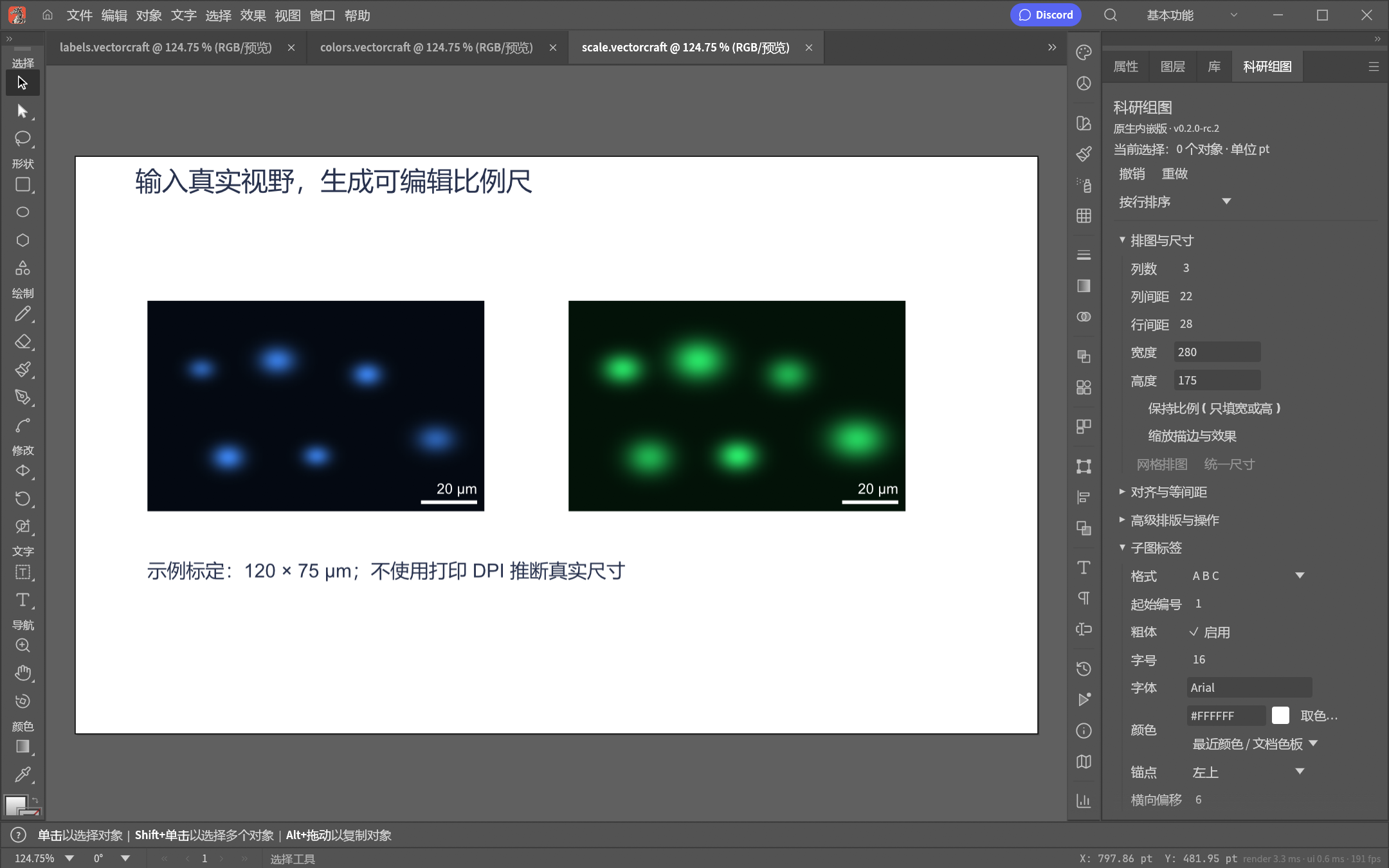Viewport: 1389px width, 868px height.
Task: Open the 最近颜色 / 文档色板 dropdown
Action: (1255, 744)
